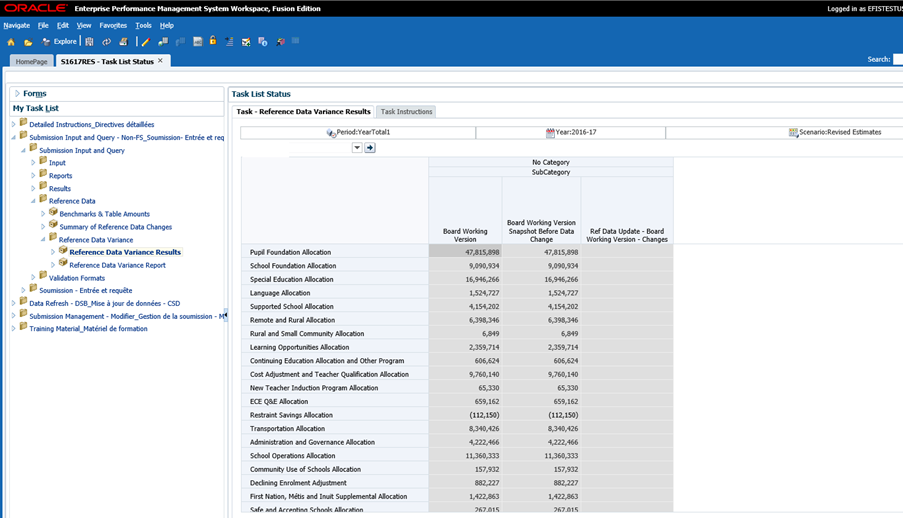Click the running figure toolbar icon
Screen dimensions: 903x518
[280, 42]
